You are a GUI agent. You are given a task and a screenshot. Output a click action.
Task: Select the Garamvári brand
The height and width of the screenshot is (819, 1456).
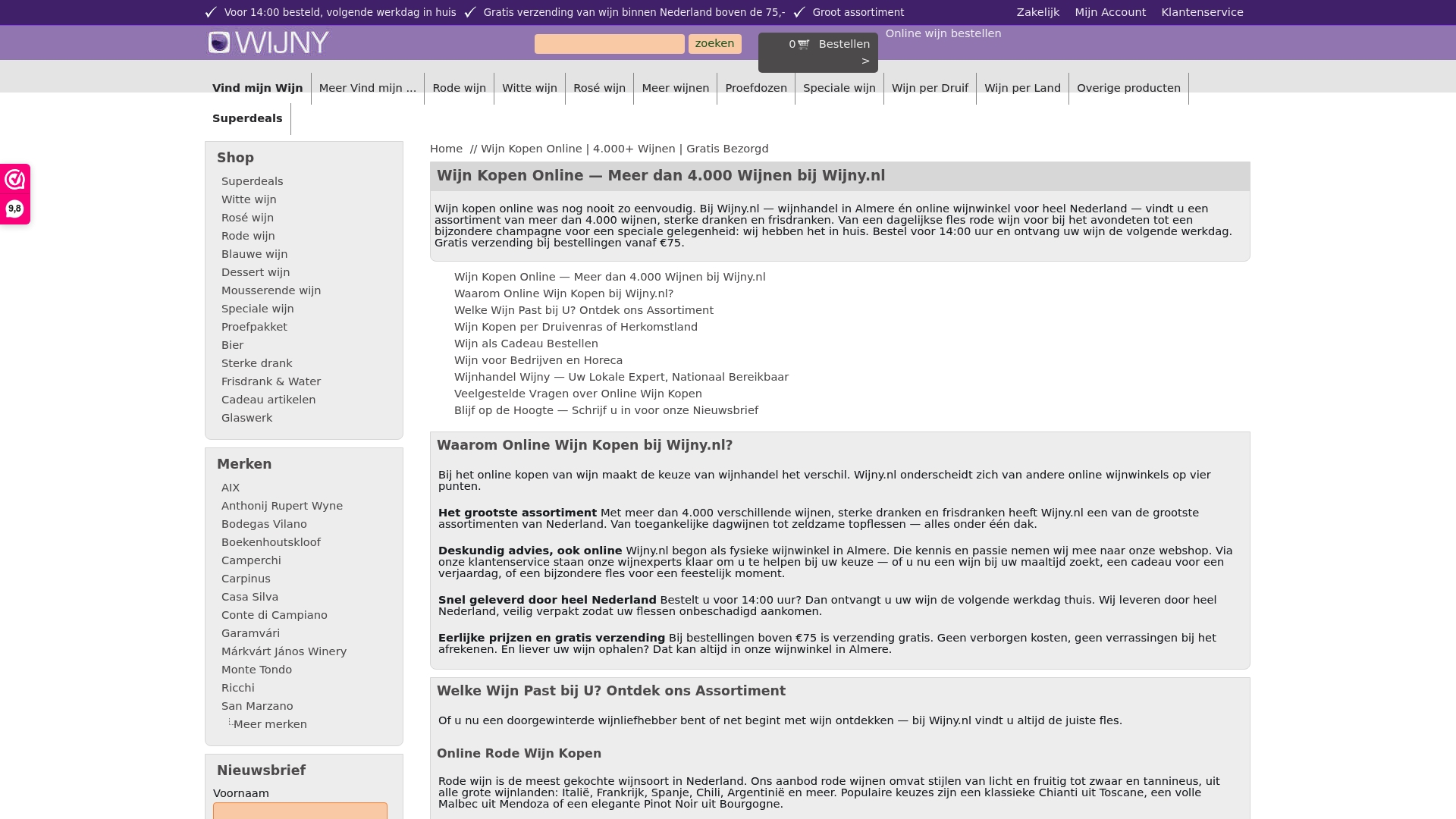(250, 633)
